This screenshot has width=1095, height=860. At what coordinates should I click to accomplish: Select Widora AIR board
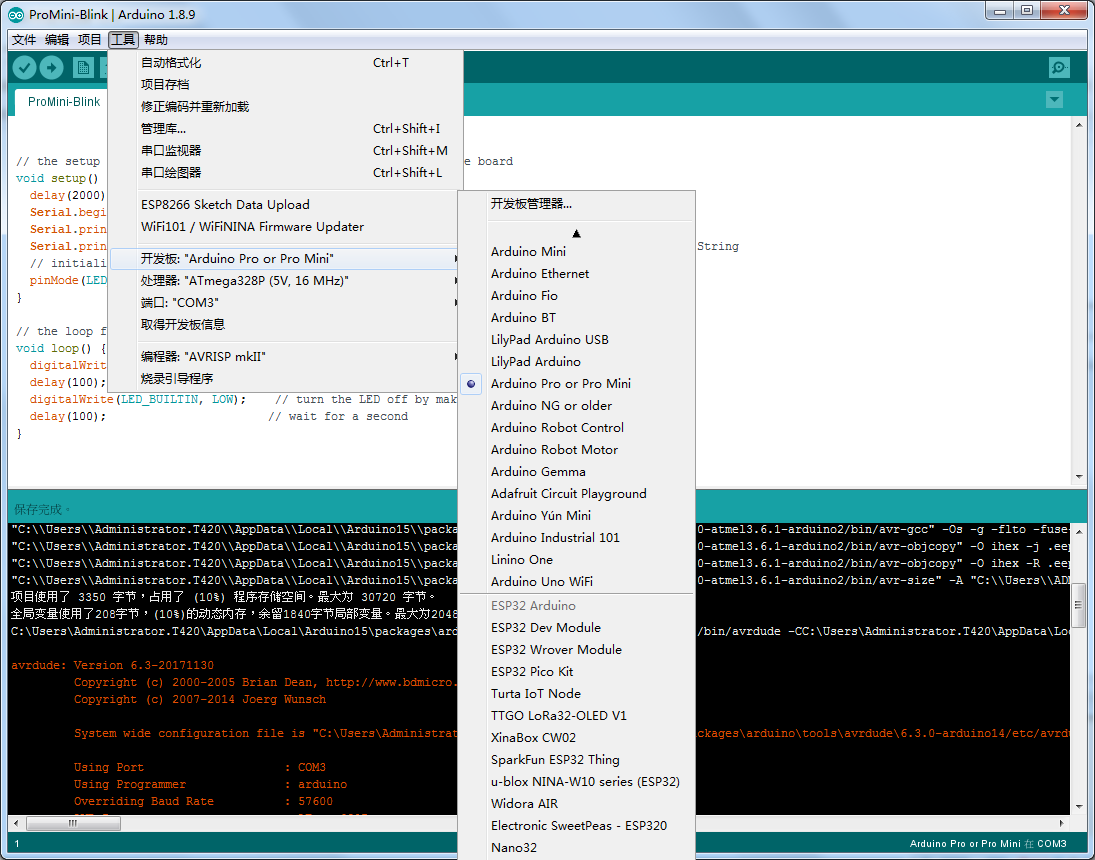click(577, 804)
